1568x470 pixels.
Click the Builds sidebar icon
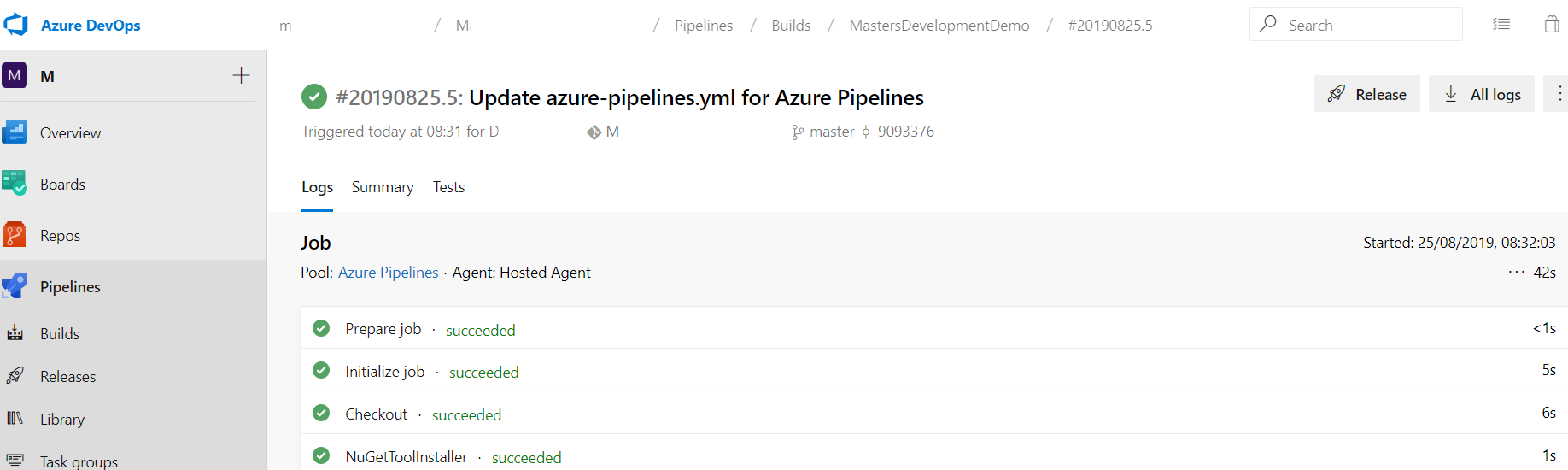(15, 332)
